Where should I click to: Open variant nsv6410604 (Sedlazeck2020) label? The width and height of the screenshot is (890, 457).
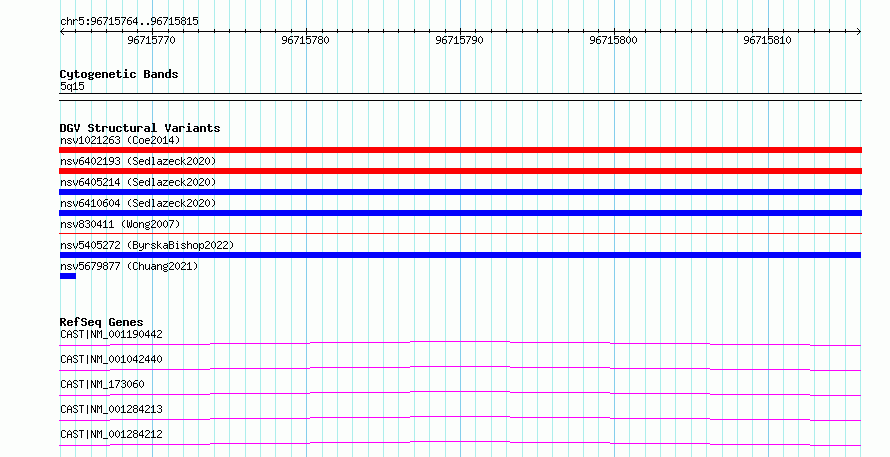(x=138, y=203)
